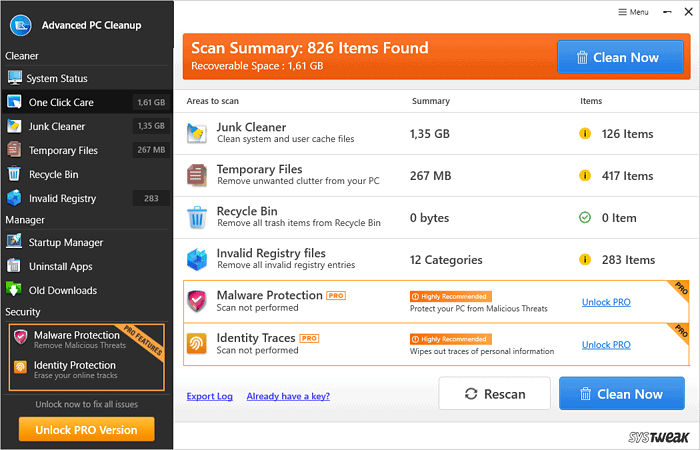Click the bottom Clean Now button

pos(621,394)
